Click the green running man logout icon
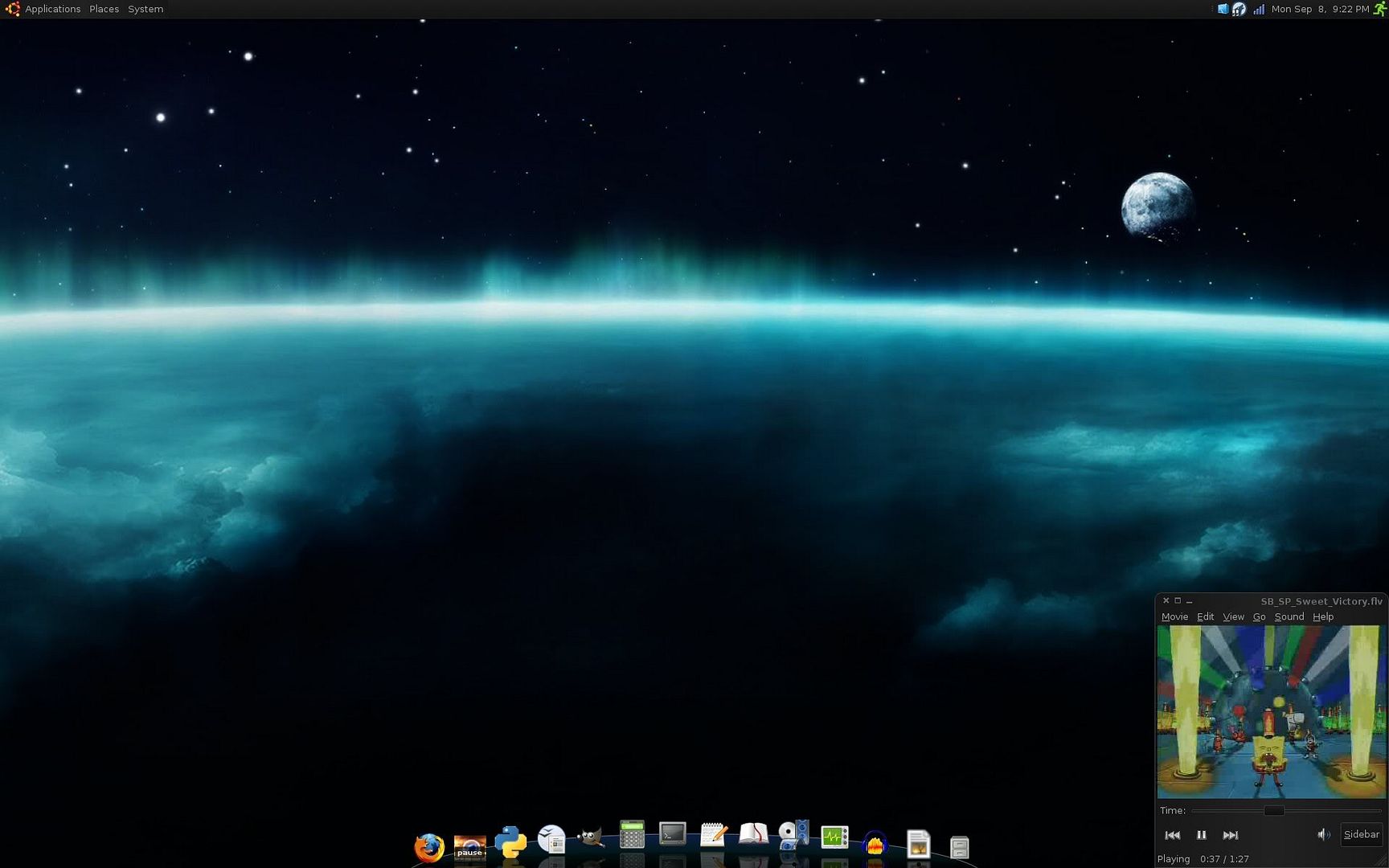This screenshot has height=868, width=1389. (1380, 9)
